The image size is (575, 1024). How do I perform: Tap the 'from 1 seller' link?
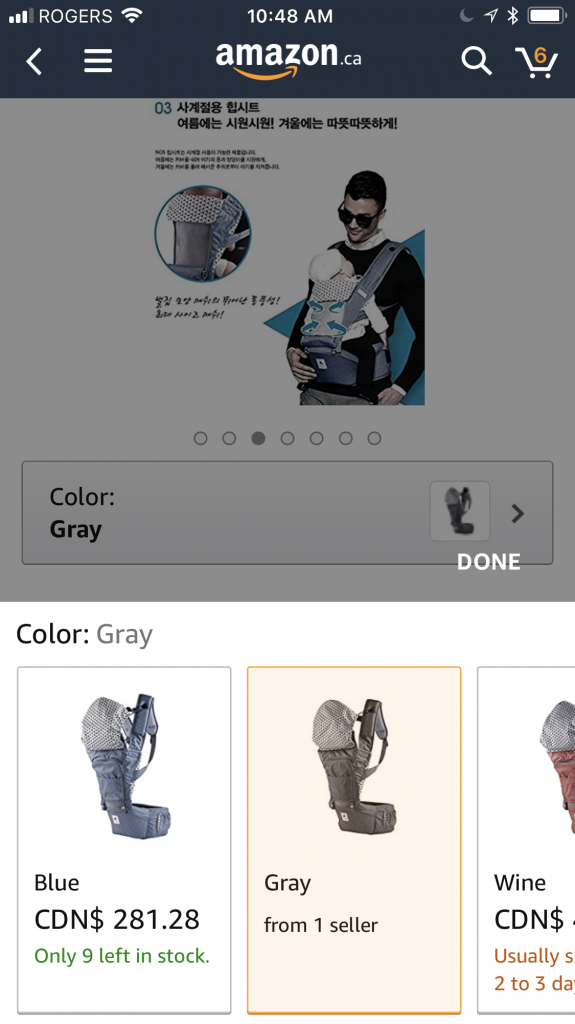(x=321, y=925)
